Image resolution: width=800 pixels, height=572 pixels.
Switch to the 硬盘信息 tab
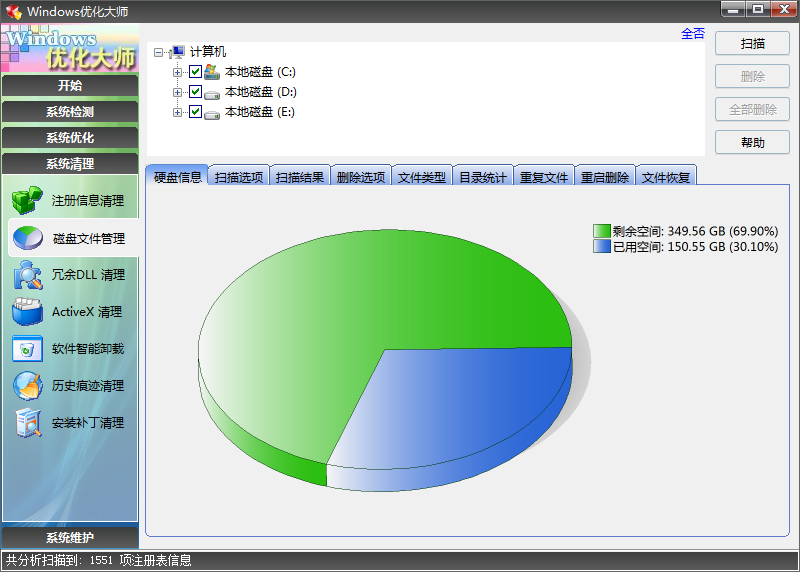tap(177, 177)
